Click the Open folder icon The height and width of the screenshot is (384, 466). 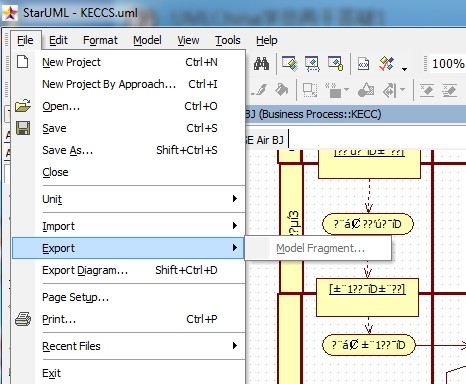click(x=23, y=106)
